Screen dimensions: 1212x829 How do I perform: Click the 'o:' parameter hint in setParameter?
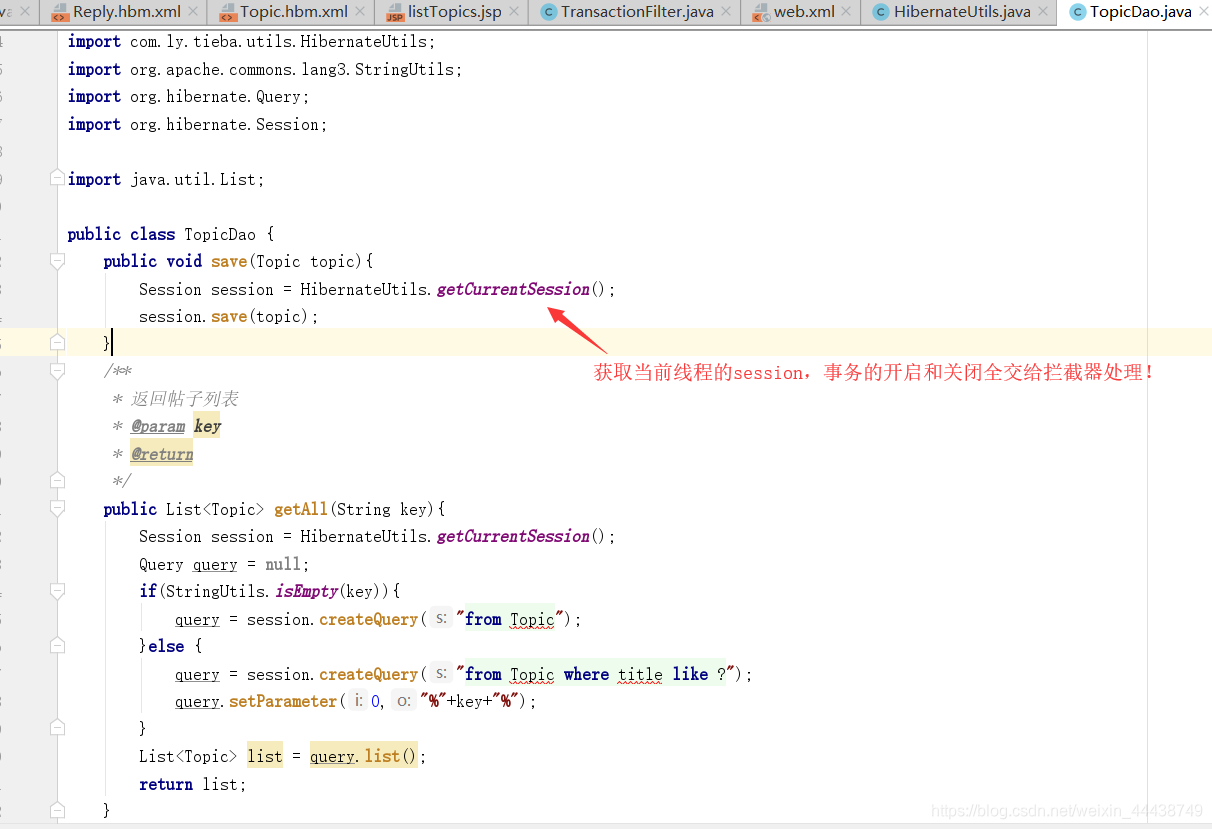(x=403, y=701)
